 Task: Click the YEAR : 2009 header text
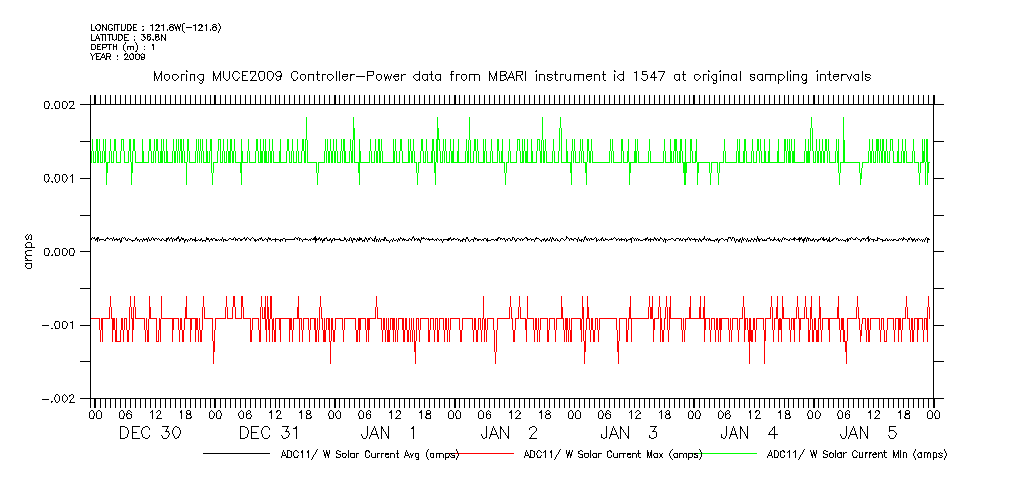click(x=118, y=57)
